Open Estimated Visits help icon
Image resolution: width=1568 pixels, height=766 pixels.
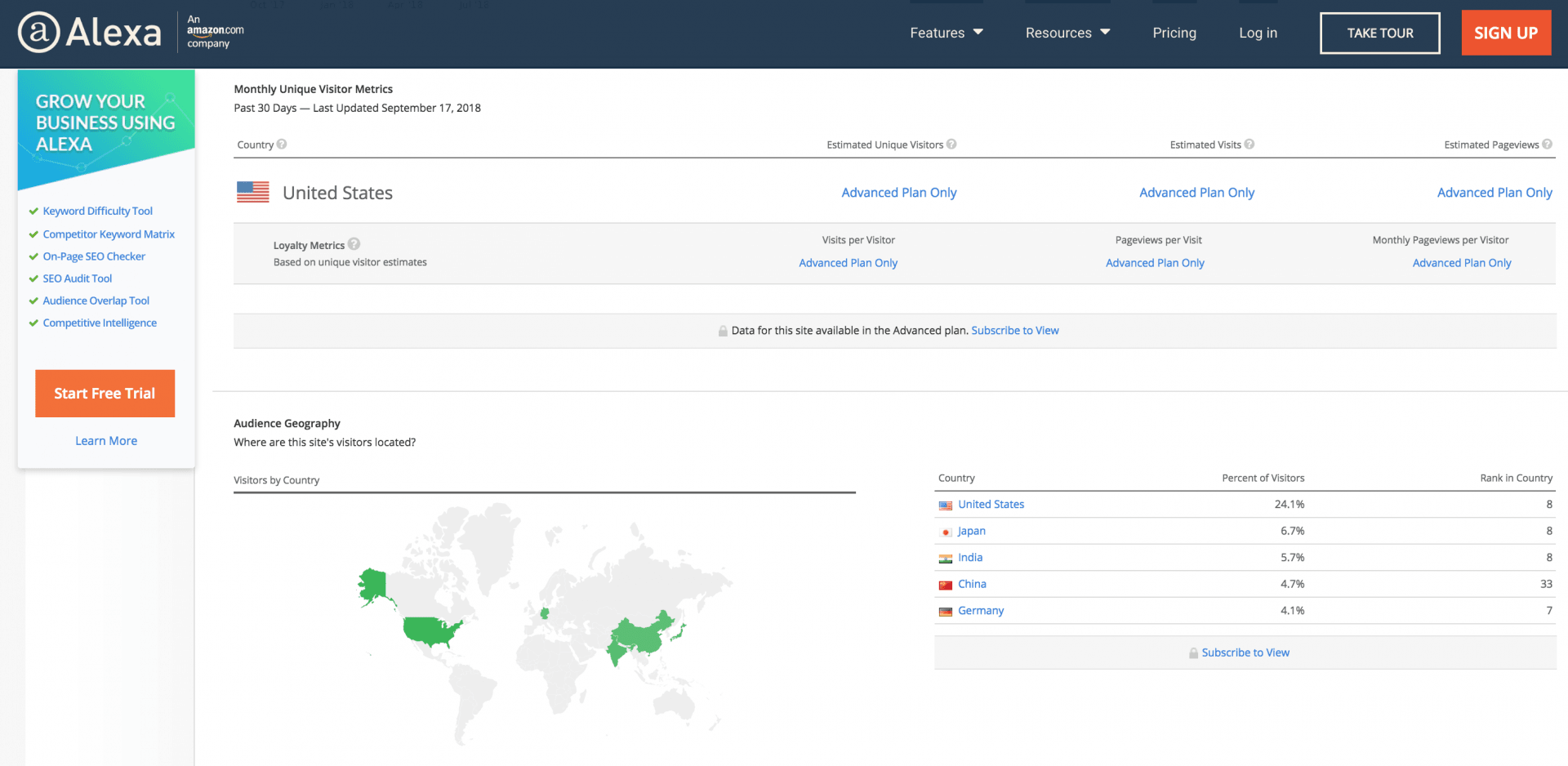coord(1249,145)
